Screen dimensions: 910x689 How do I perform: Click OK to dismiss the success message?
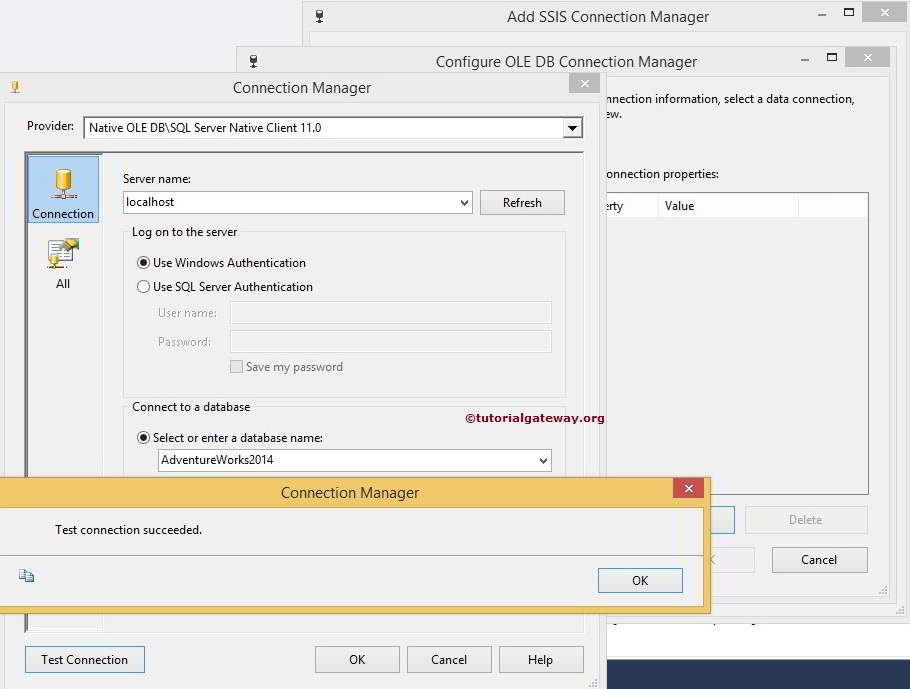coord(639,580)
